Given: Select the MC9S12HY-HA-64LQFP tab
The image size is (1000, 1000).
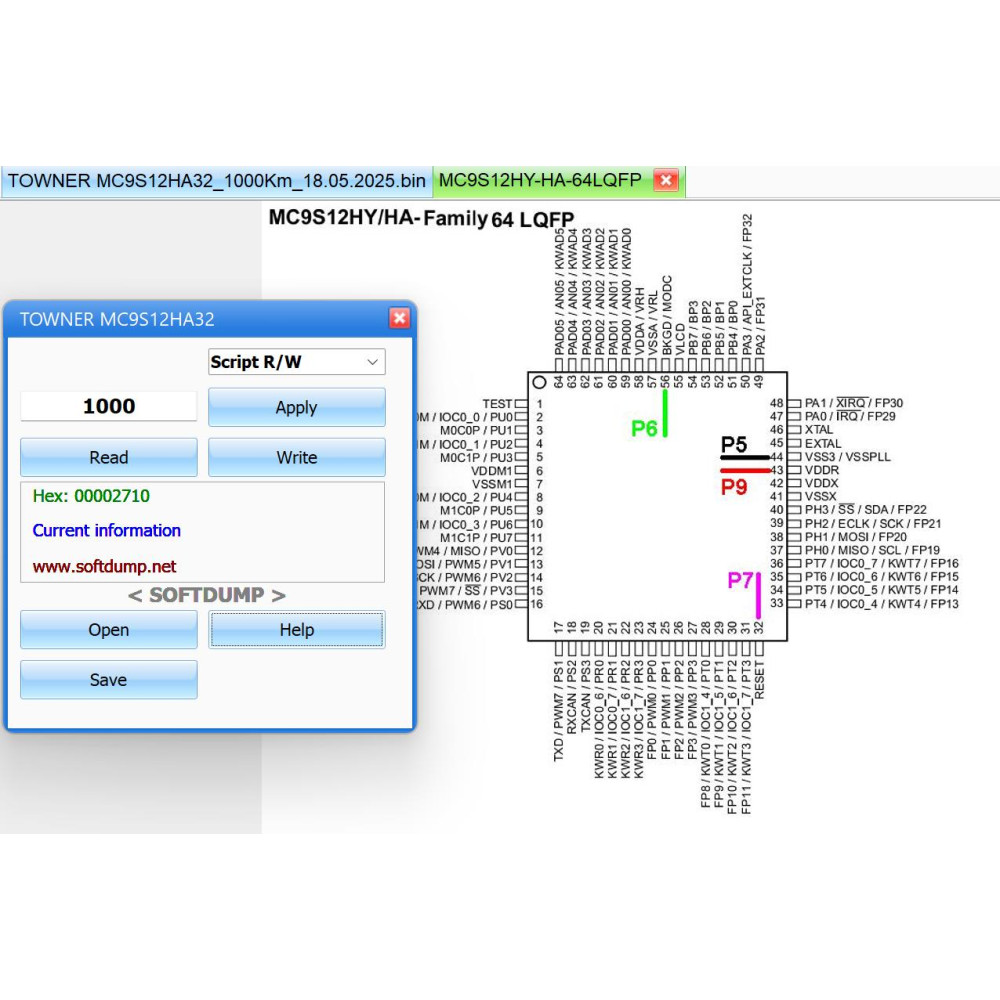Looking at the screenshot, I should coord(540,180).
